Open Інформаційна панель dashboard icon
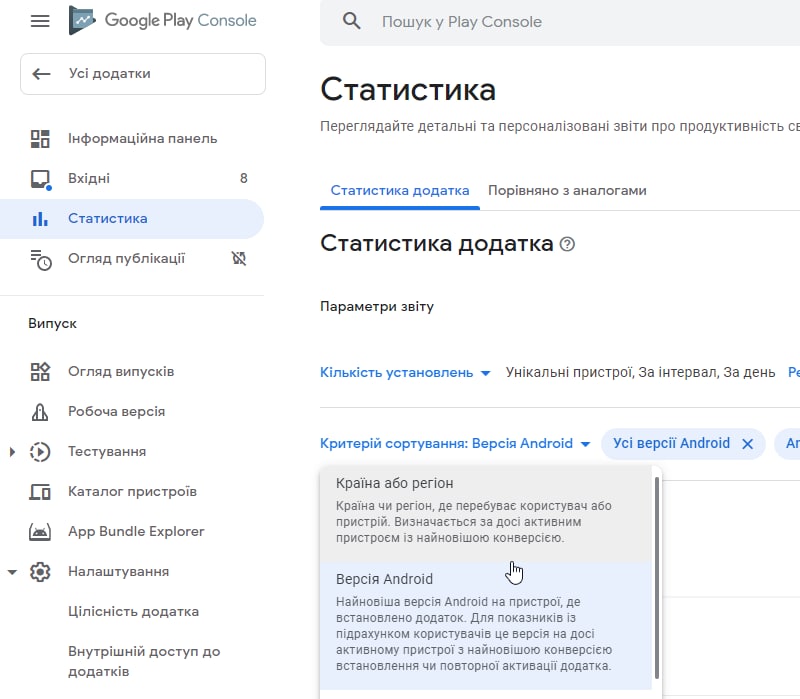The width and height of the screenshot is (800, 699). 40,139
